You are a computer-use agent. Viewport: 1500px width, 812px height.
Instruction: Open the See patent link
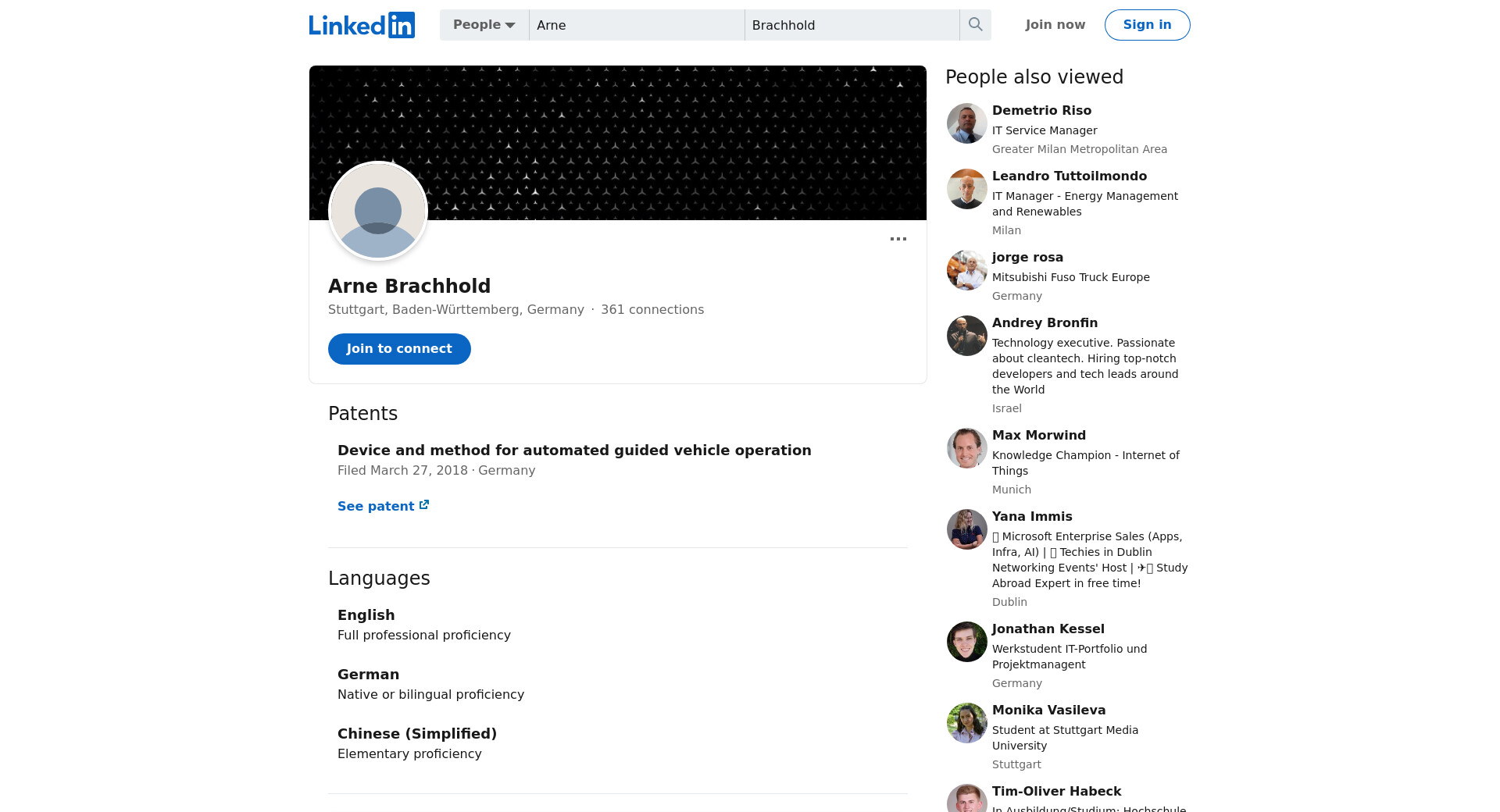point(376,506)
